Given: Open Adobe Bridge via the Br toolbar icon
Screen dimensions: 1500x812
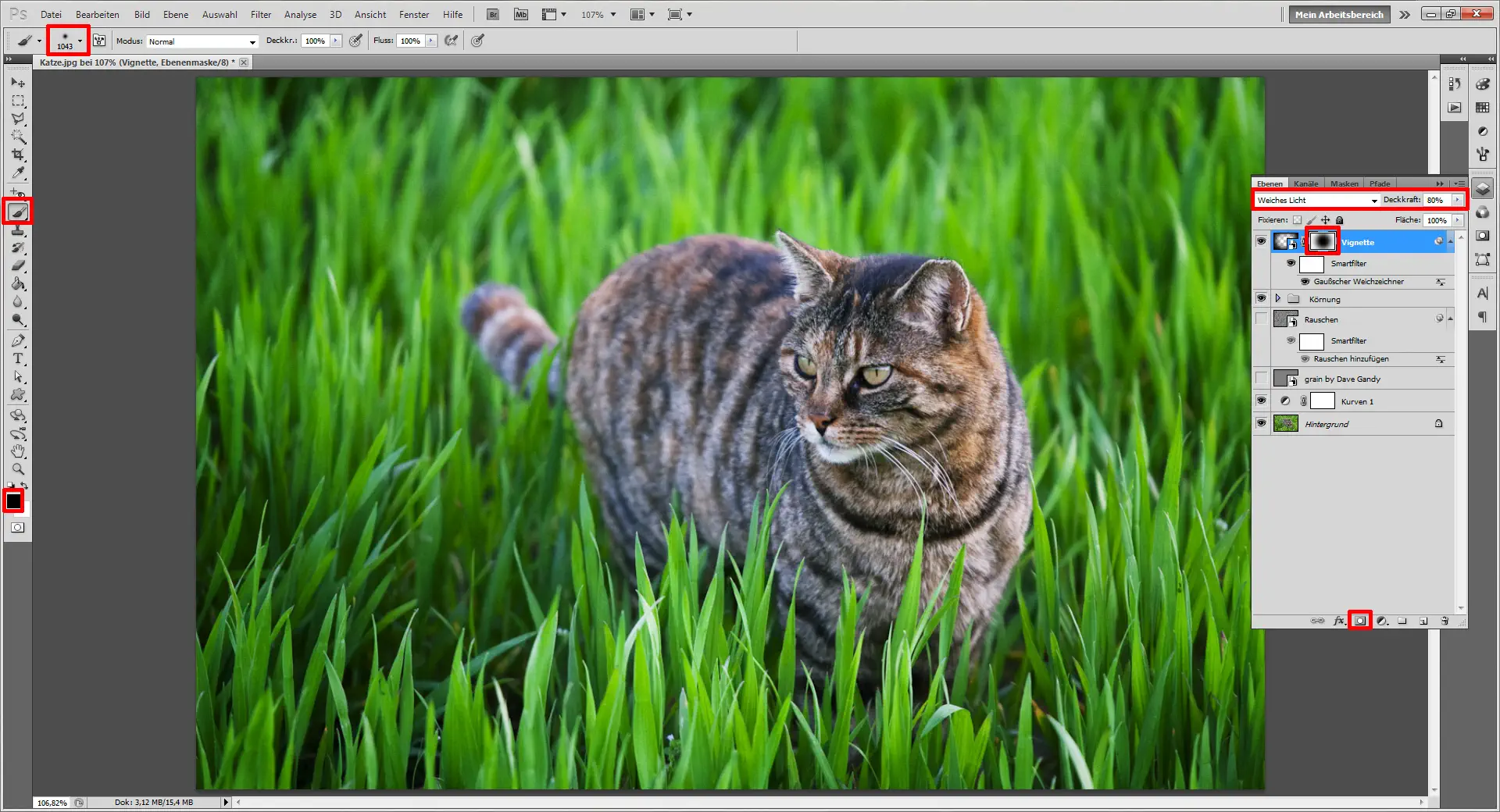Looking at the screenshot, I should coord(493,14).
